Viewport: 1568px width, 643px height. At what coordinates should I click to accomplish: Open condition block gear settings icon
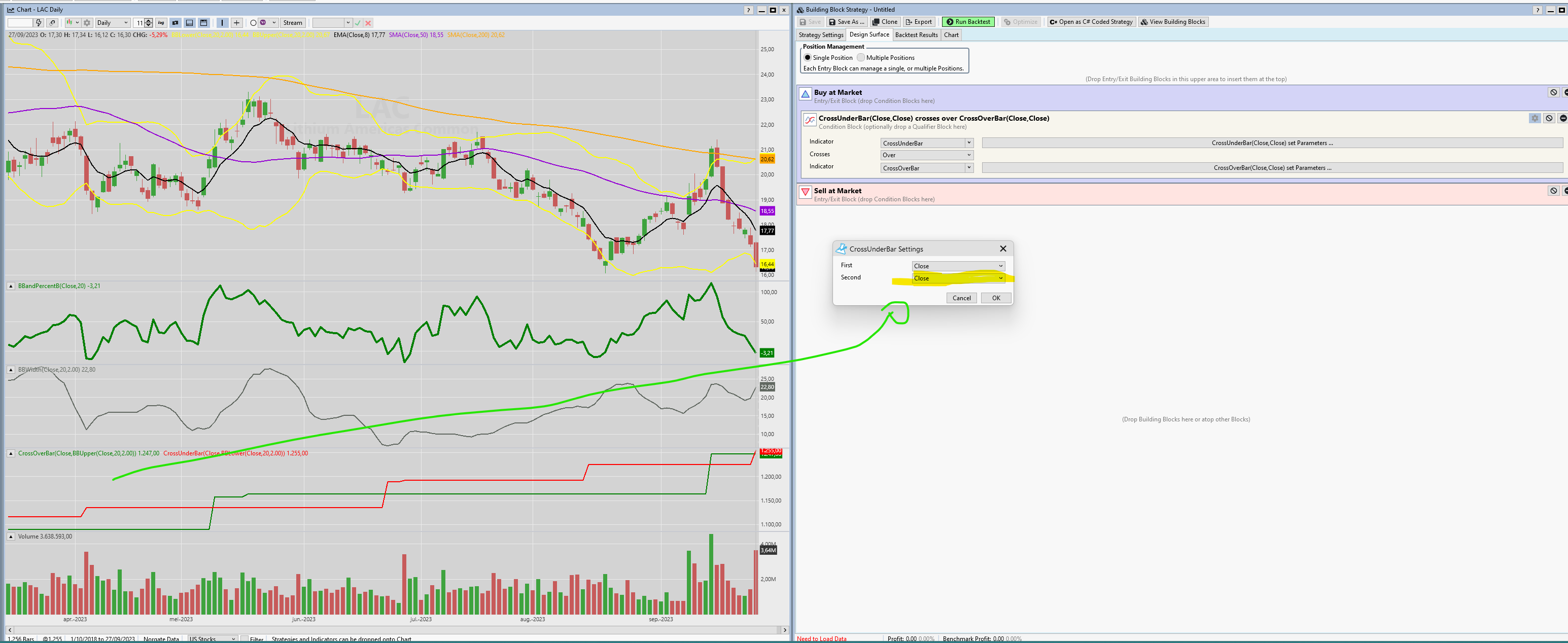point(1535,118)
